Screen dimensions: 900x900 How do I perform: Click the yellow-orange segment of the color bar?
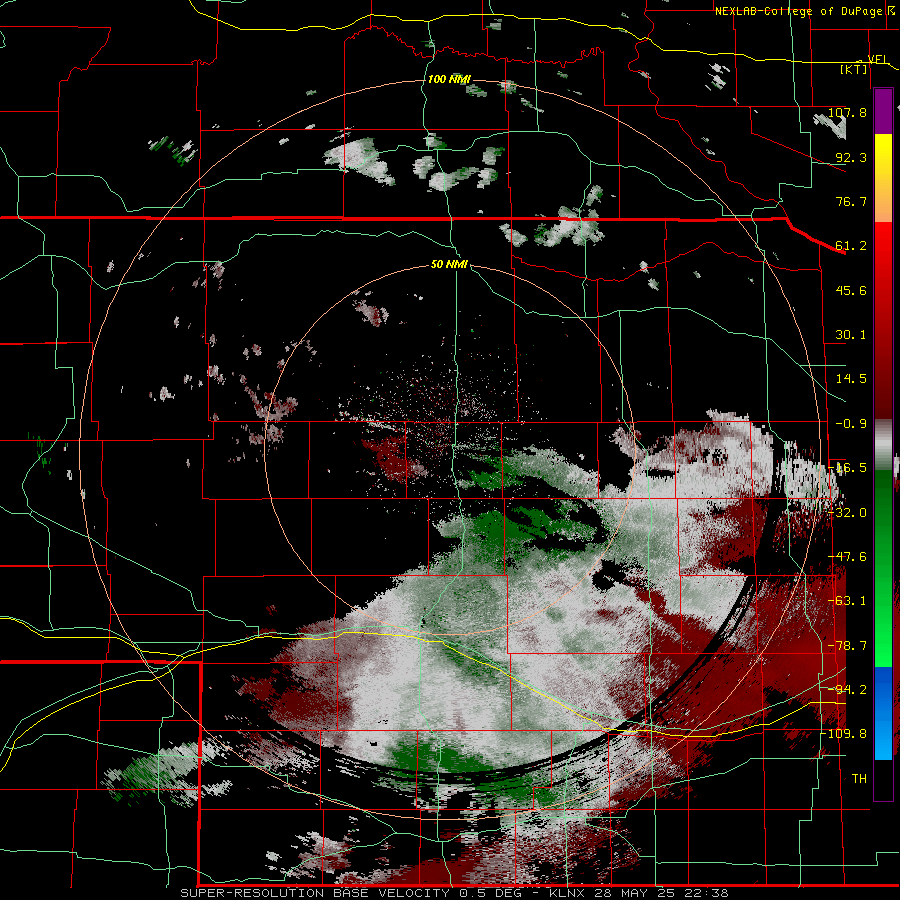click(883, 178)
